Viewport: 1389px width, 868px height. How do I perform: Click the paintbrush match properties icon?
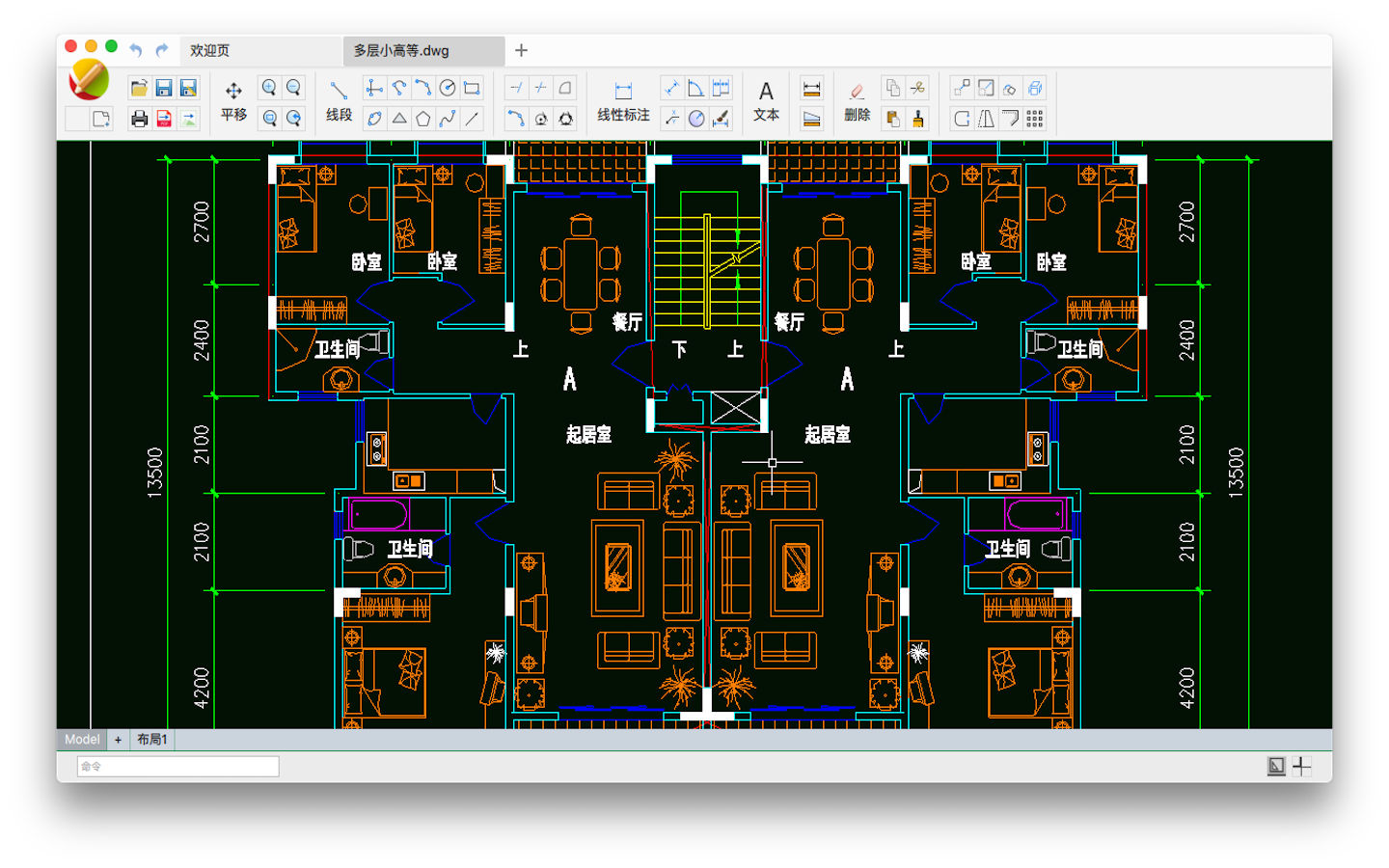[917, 119]
